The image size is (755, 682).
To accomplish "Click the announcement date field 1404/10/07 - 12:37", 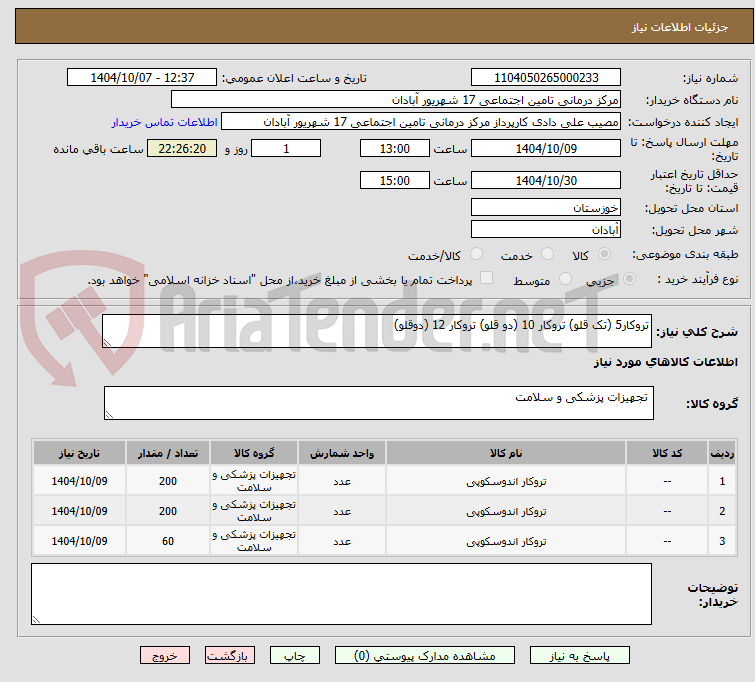I will pyautogui.click(x=142, y=78).
